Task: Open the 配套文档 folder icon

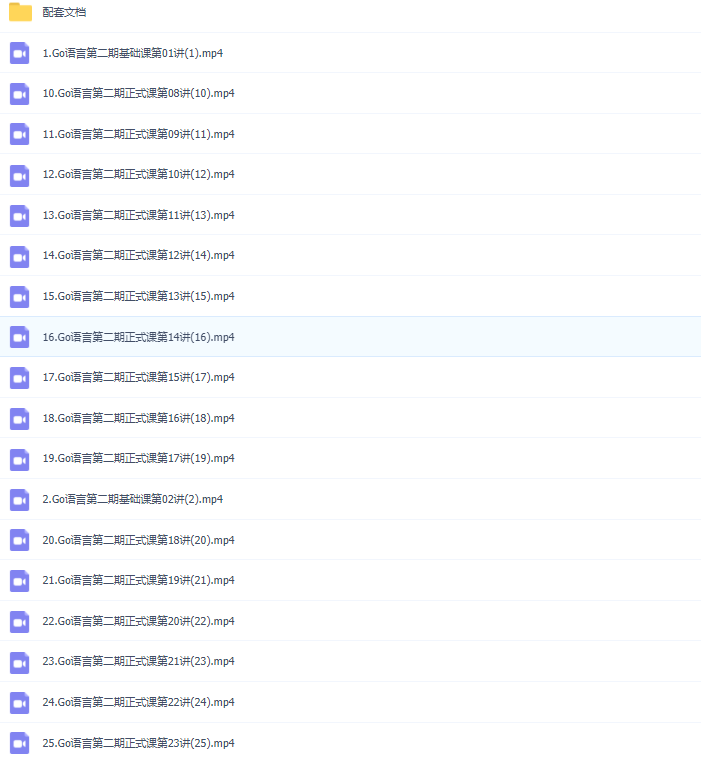Action: point(20,12)
